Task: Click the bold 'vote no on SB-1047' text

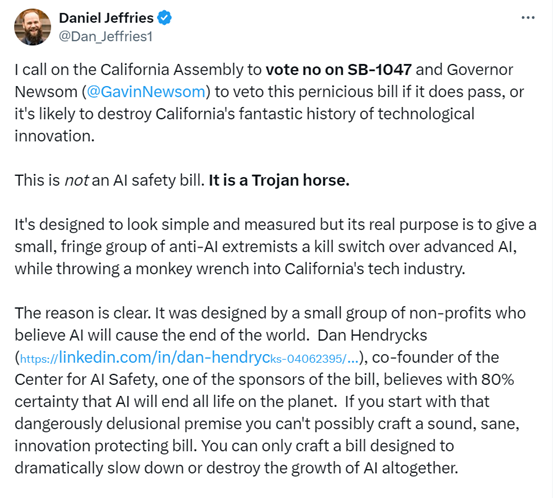Action: click(338, 70)
